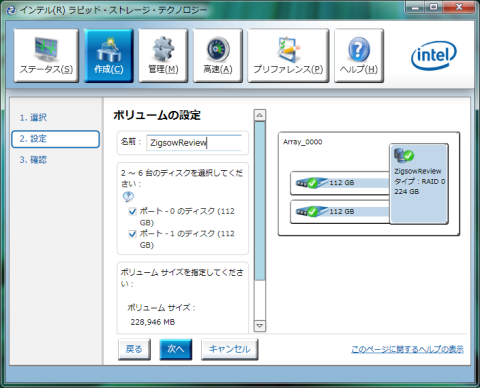This screenshot has height=388, width=480.
Task: Open the ヘルプ(H) help button
Action: point(359,55)
